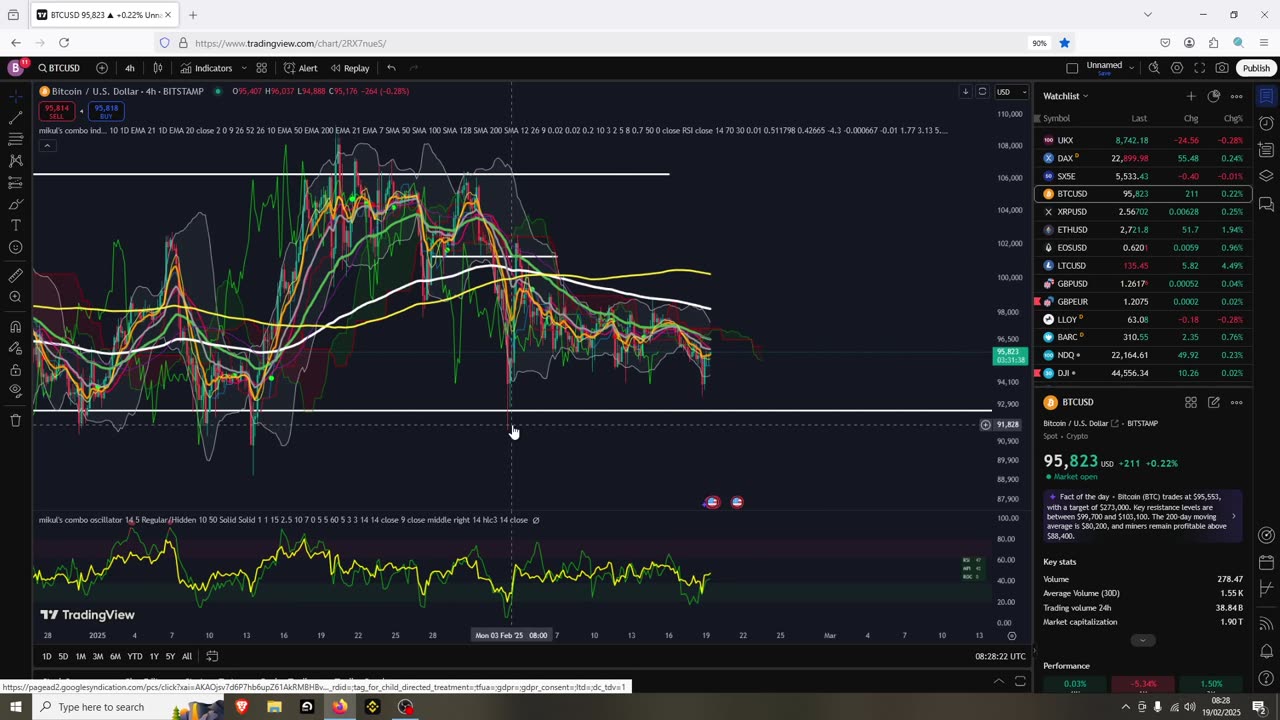The height and width of the screenshot is (720, 1280).
Task: Open watchlist more options menu
Action: click(x=1236, y=96)
